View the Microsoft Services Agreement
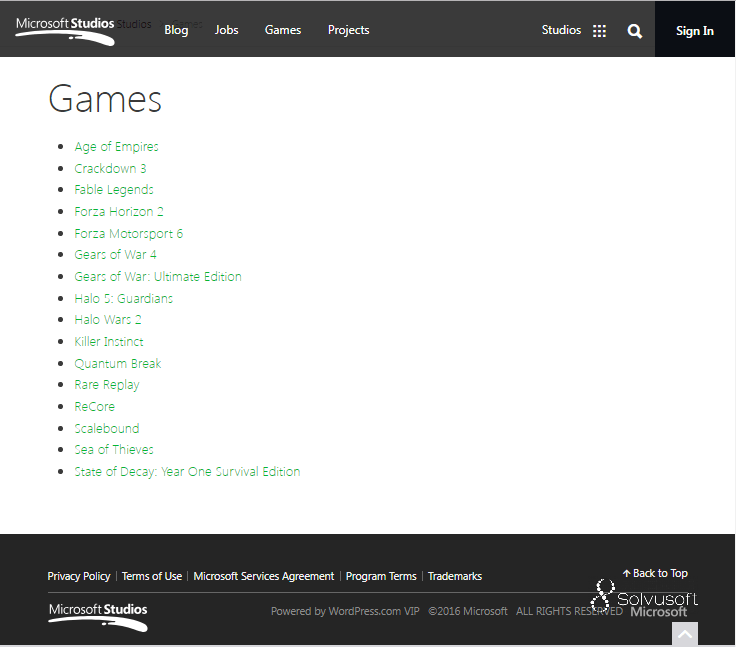Screen dimensions: 736x647 [x=263, y=576]
